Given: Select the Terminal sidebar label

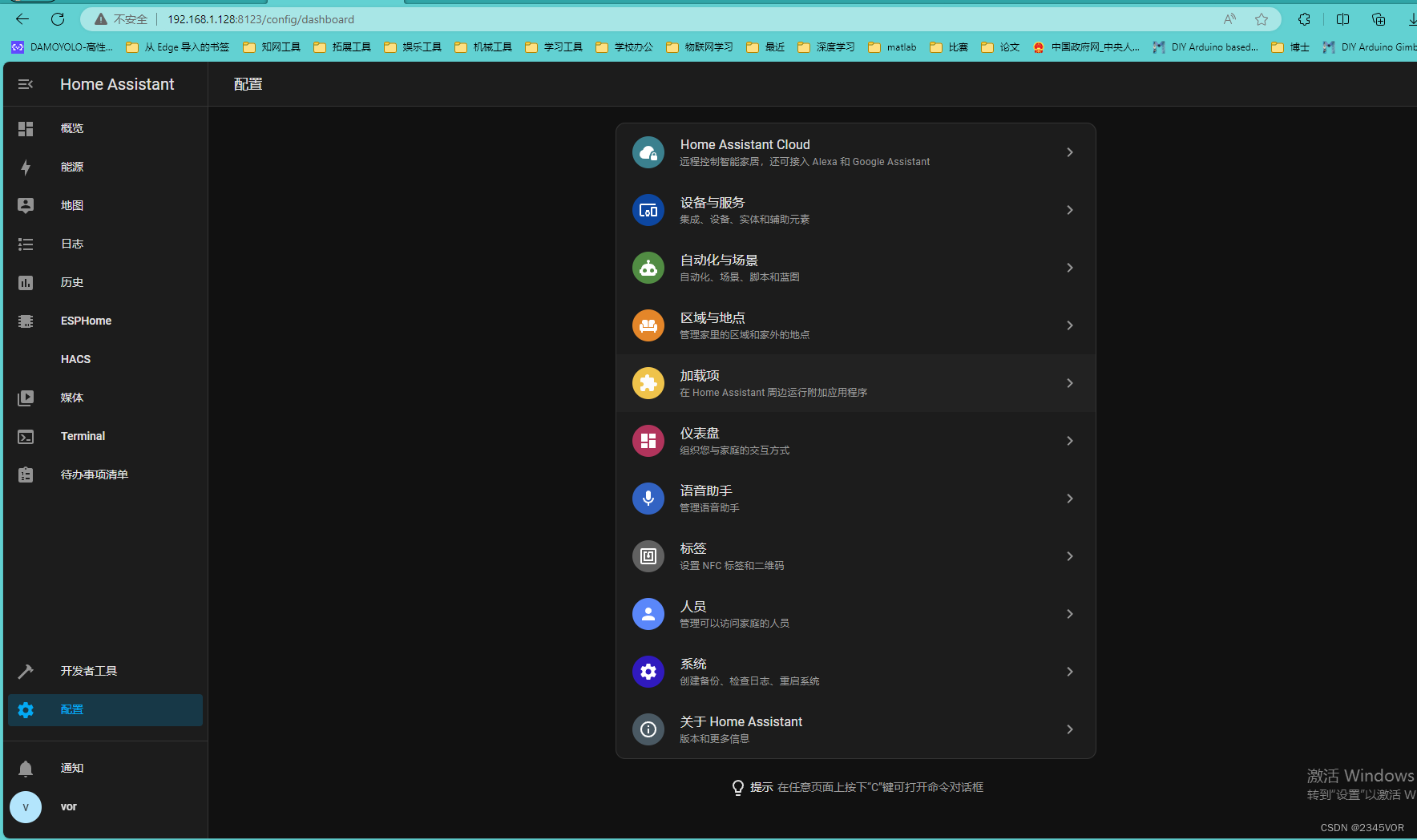Looking at the screenshot, I should pos(83,436).
